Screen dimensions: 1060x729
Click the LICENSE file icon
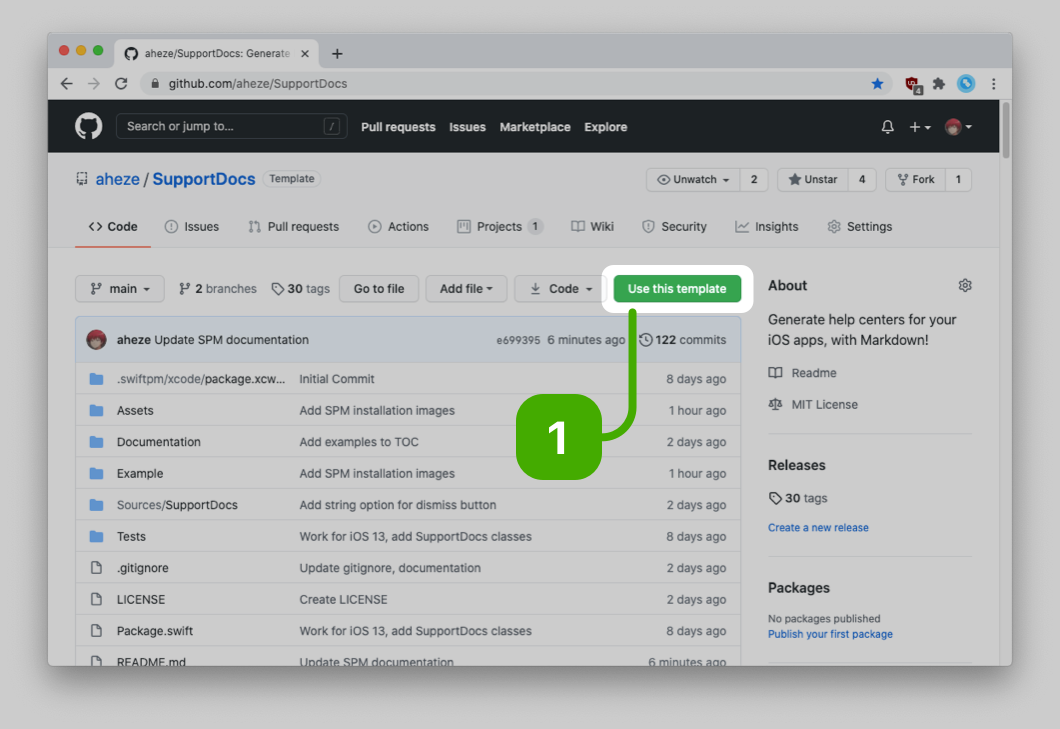pyautogui.click(x=97, y=599)
